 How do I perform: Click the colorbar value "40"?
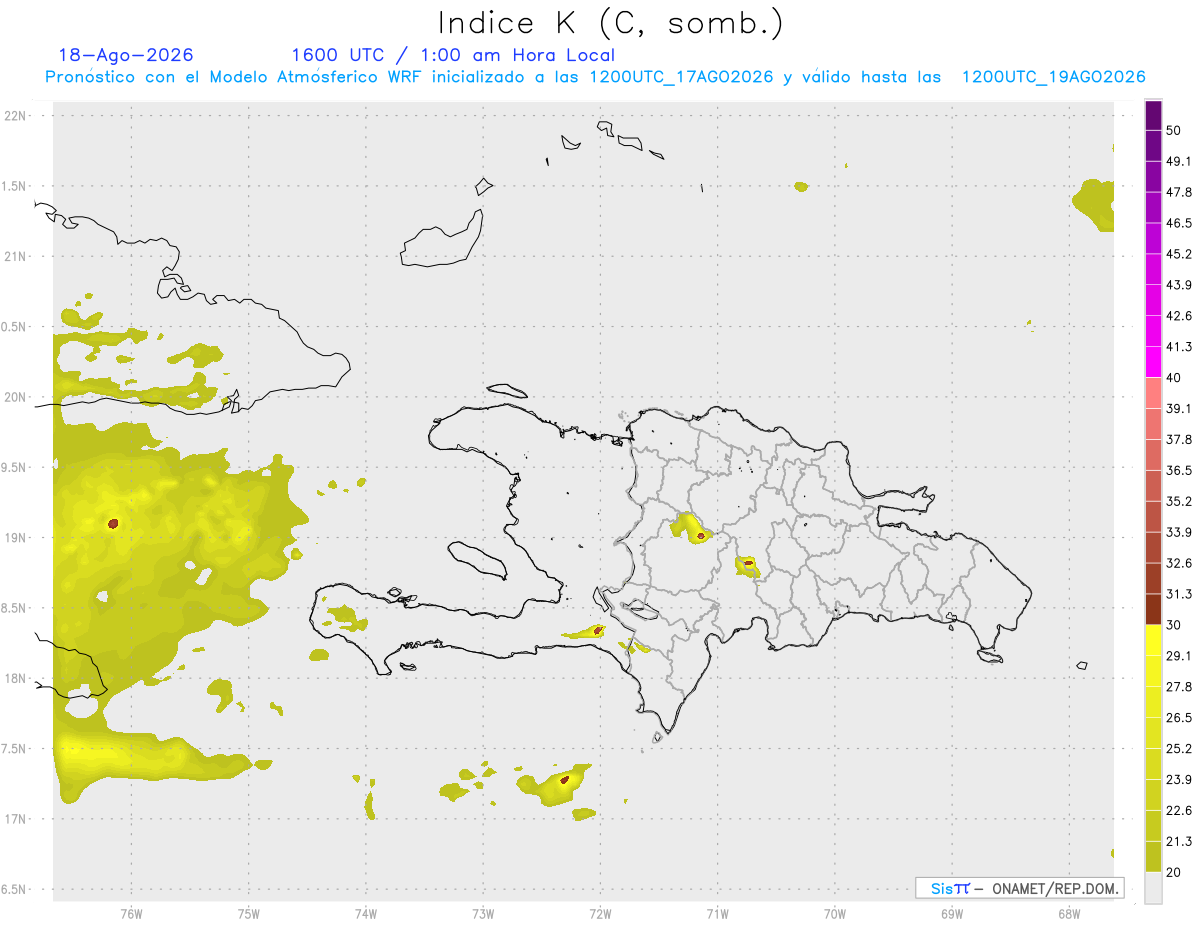tap(1173, 378)
